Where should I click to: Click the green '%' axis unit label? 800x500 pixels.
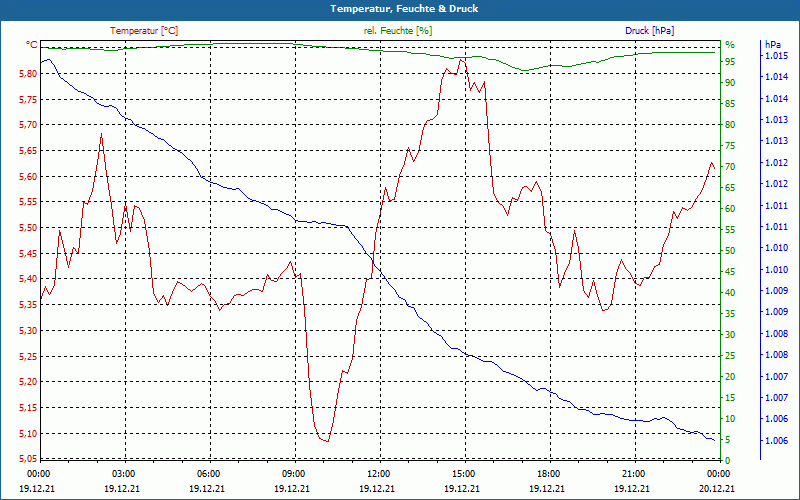[x=730, y=45]
